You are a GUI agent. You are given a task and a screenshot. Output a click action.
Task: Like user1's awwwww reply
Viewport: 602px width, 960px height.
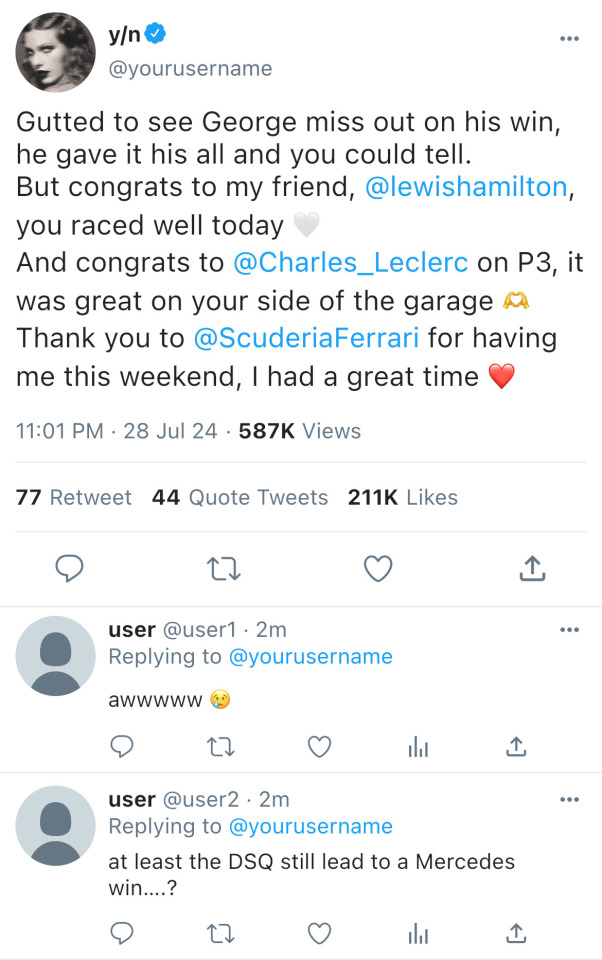tap(319, 746)
